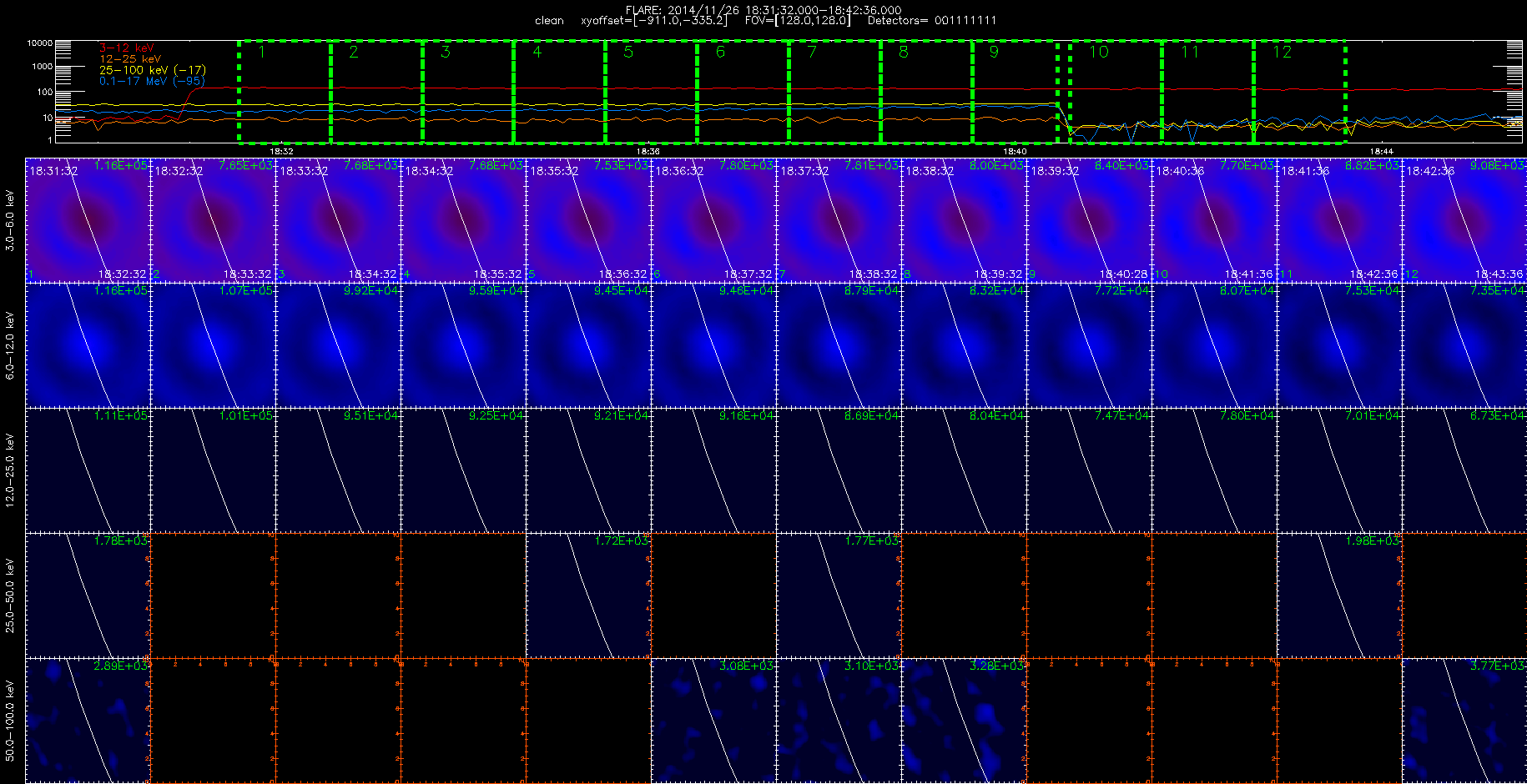This screenshot has width=1527, height=784.
Task: Click the red '3-12 keV' legend entry
Action: pyautogui.click(x=126, y=48)
